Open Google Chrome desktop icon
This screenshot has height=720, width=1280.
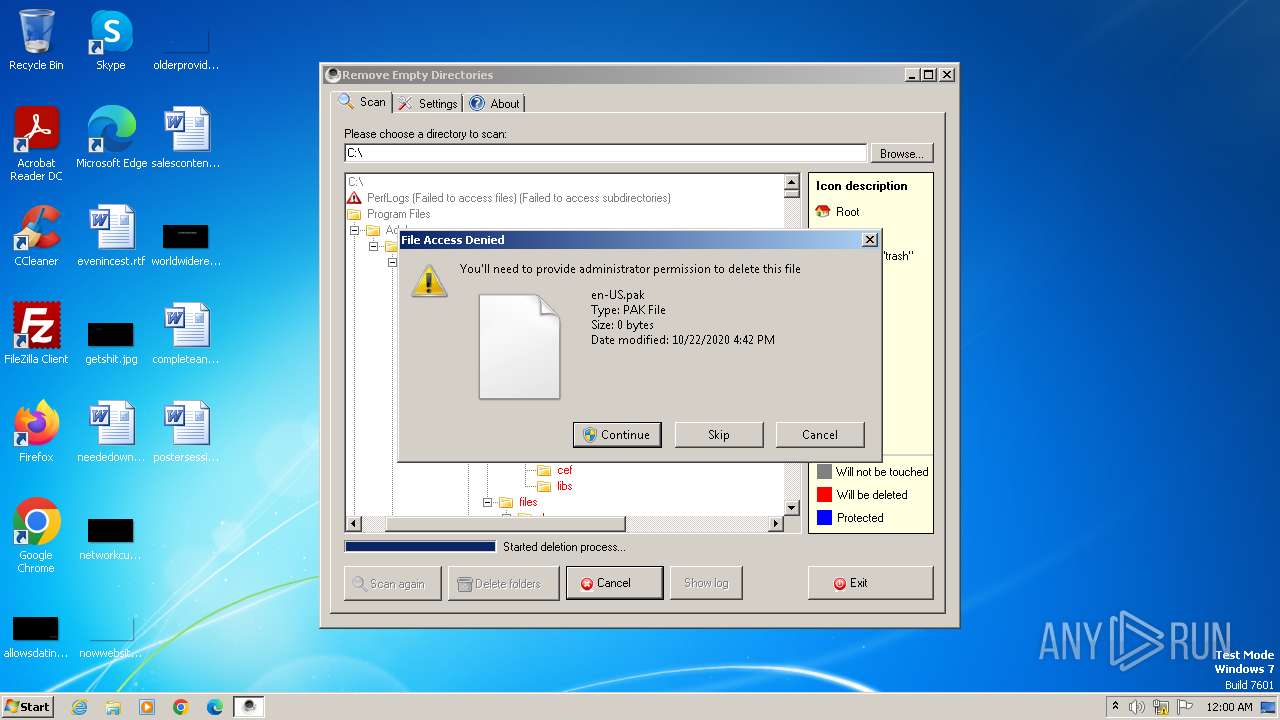pos(36,536)
